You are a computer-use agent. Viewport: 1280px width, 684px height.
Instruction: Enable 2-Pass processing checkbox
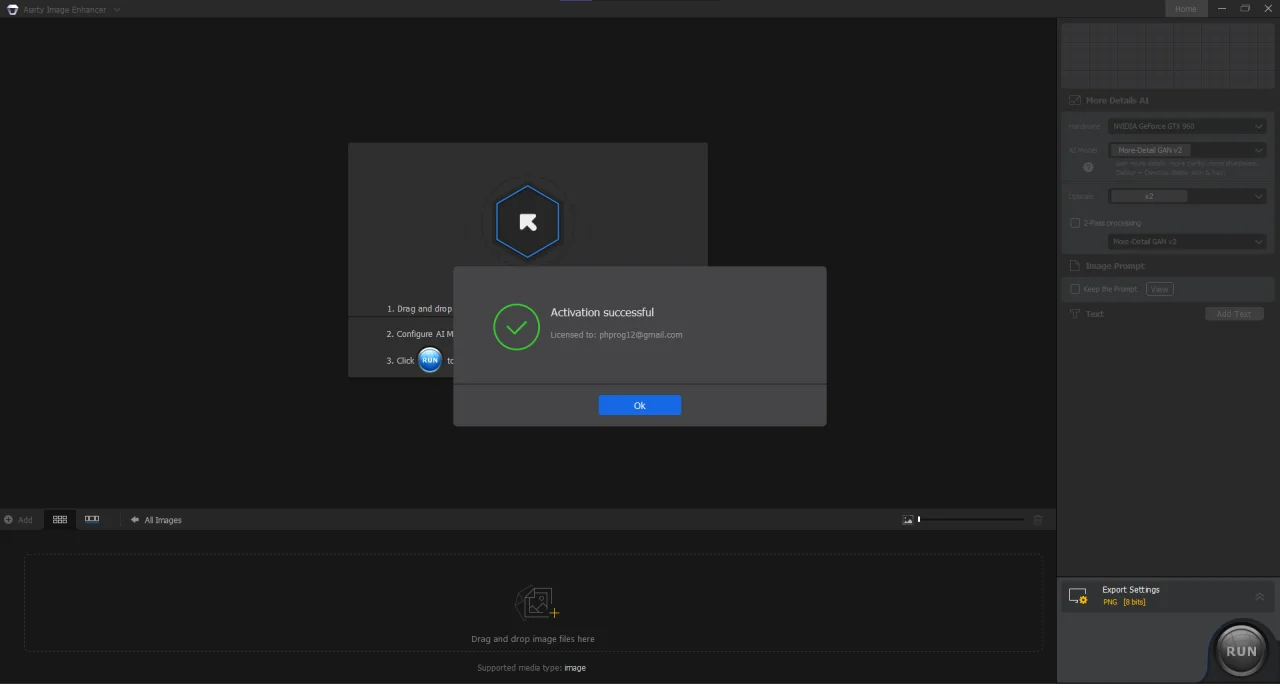point(1075,223)
